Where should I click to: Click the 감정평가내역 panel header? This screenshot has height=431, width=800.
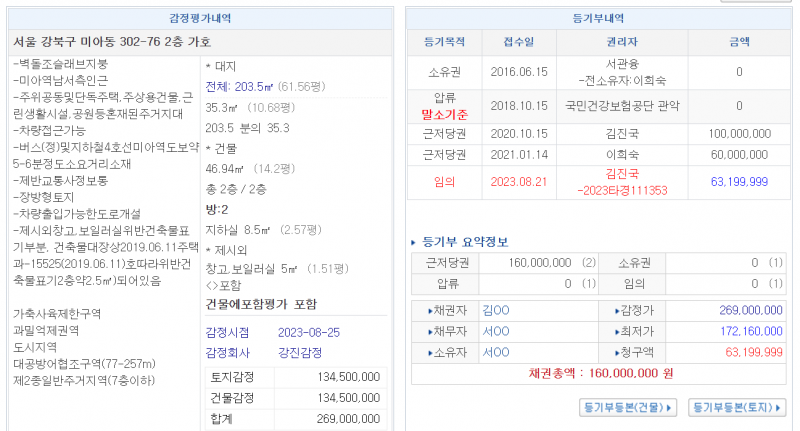click(x=201, y=18)
